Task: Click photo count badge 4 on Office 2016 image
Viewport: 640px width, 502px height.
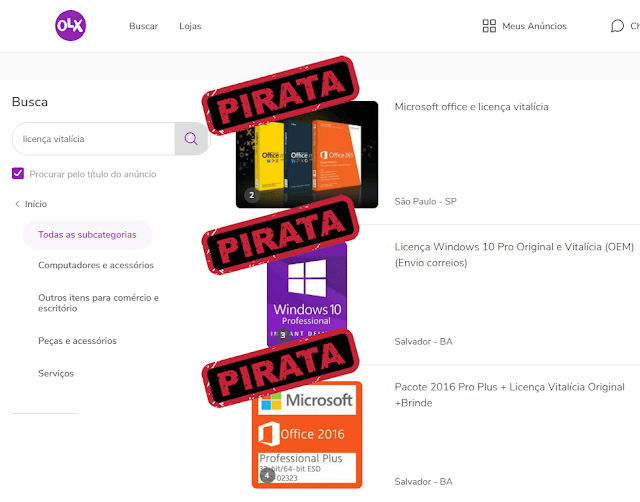Action: (x=267, y=475)
